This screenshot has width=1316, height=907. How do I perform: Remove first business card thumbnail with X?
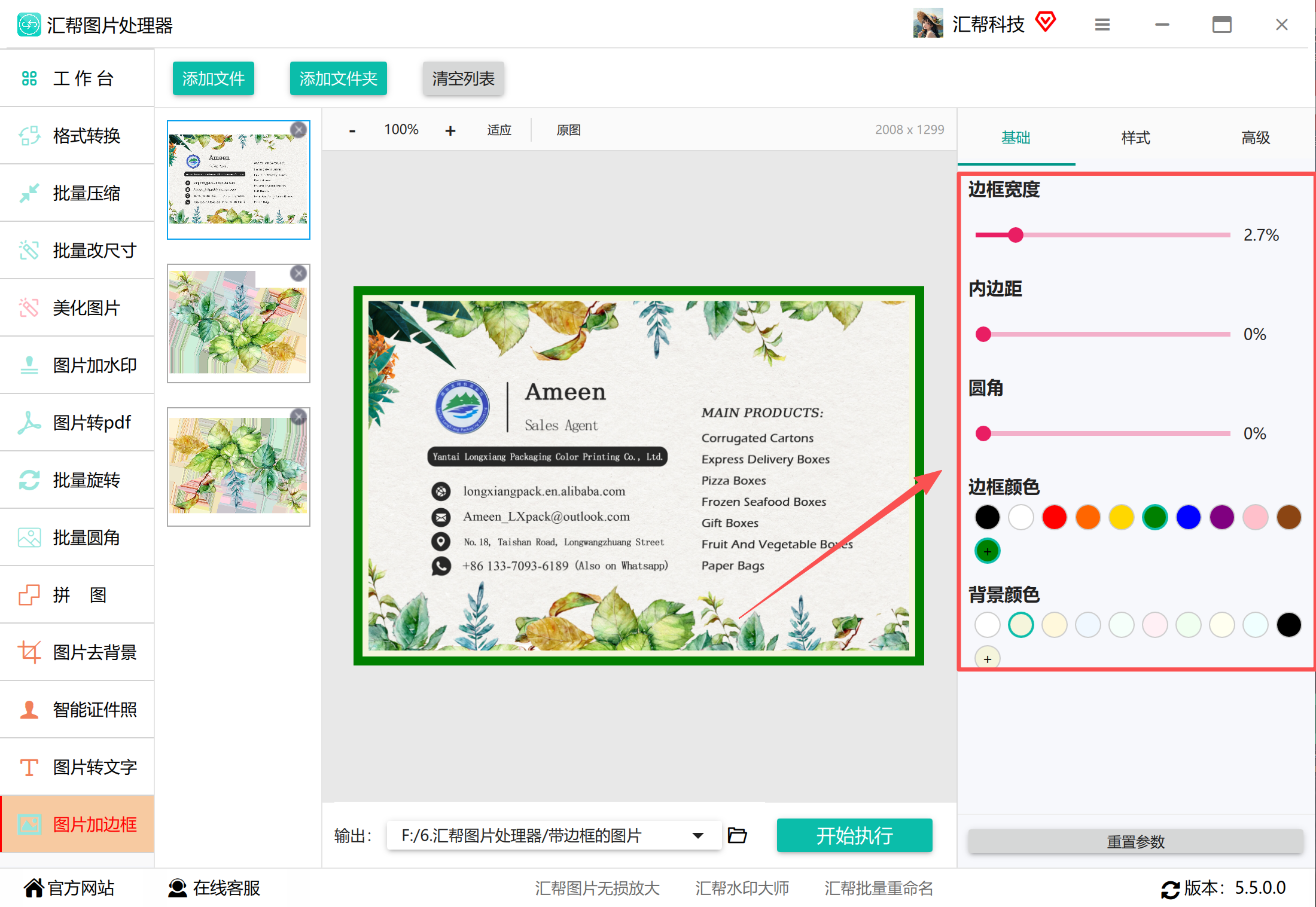(298, 130)
